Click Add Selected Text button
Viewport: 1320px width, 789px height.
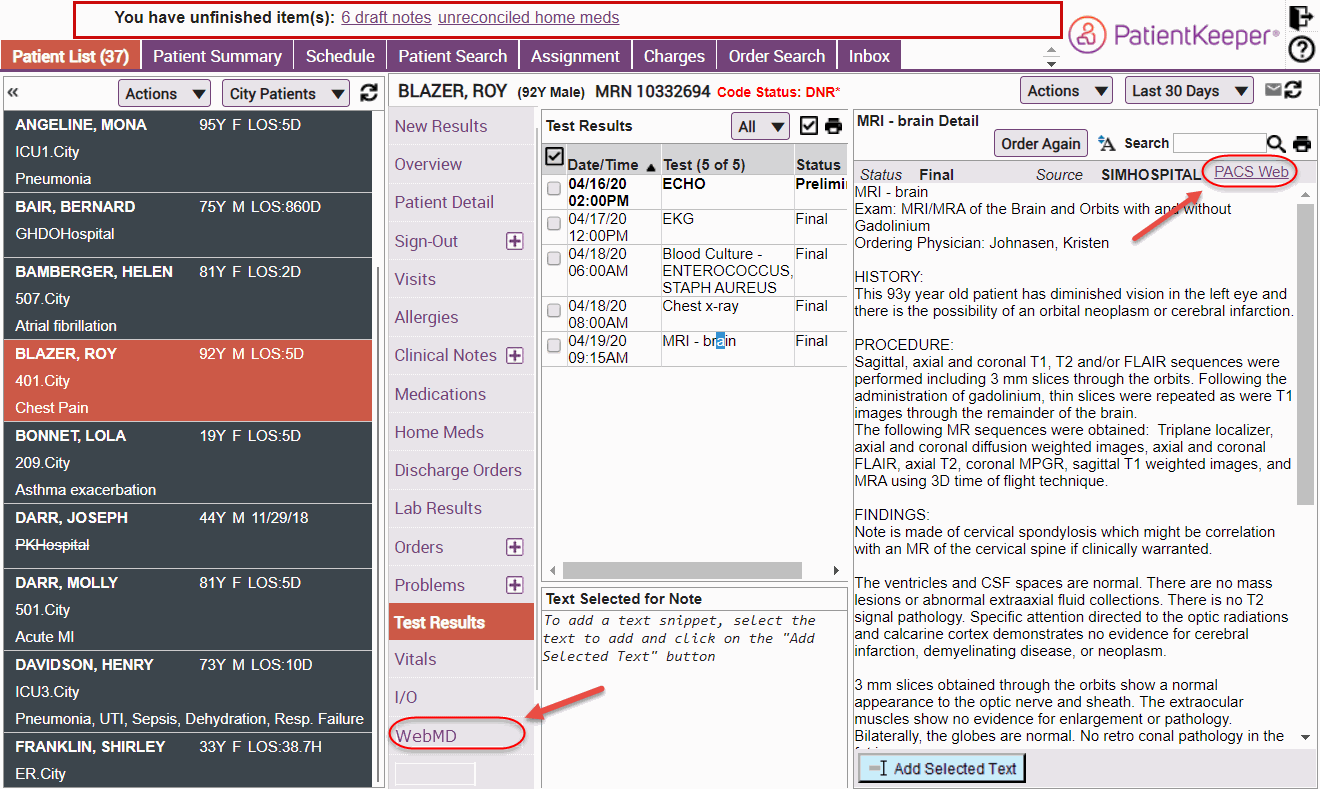[942, 768]
